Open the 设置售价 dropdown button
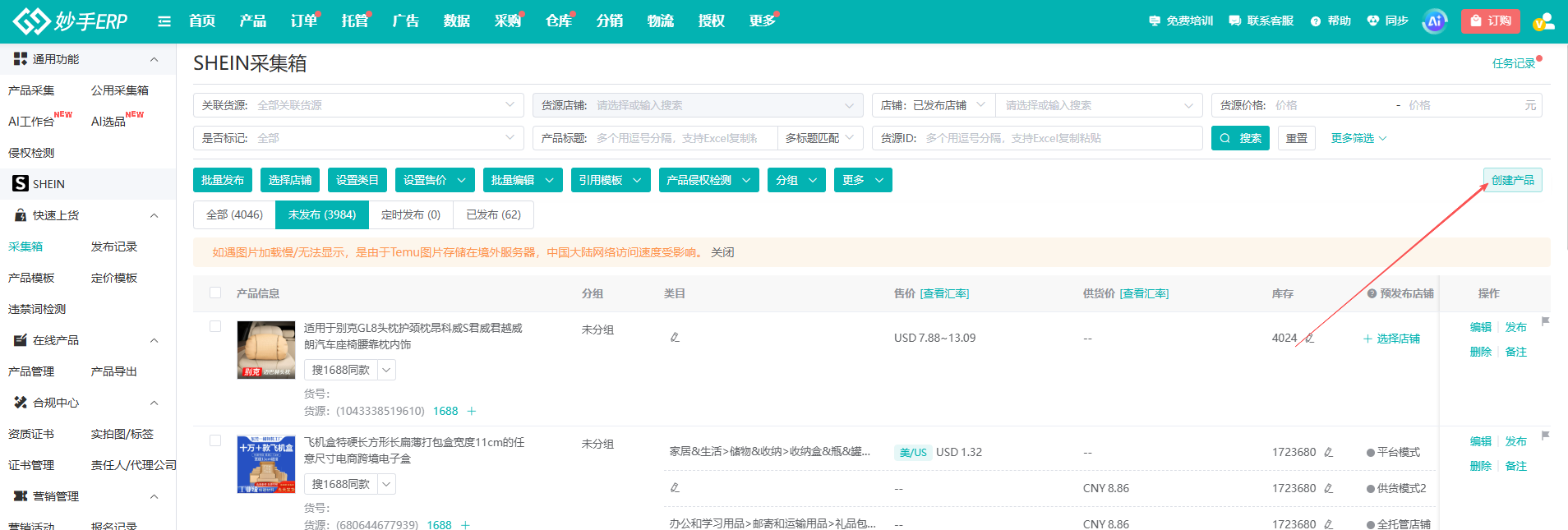Viewport: 1568px width, 530px height. (435, 180)
